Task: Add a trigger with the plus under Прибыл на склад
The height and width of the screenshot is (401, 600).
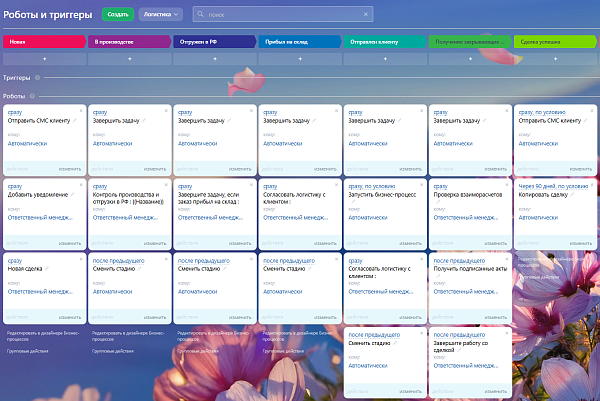Action: [x=300, y=59]
